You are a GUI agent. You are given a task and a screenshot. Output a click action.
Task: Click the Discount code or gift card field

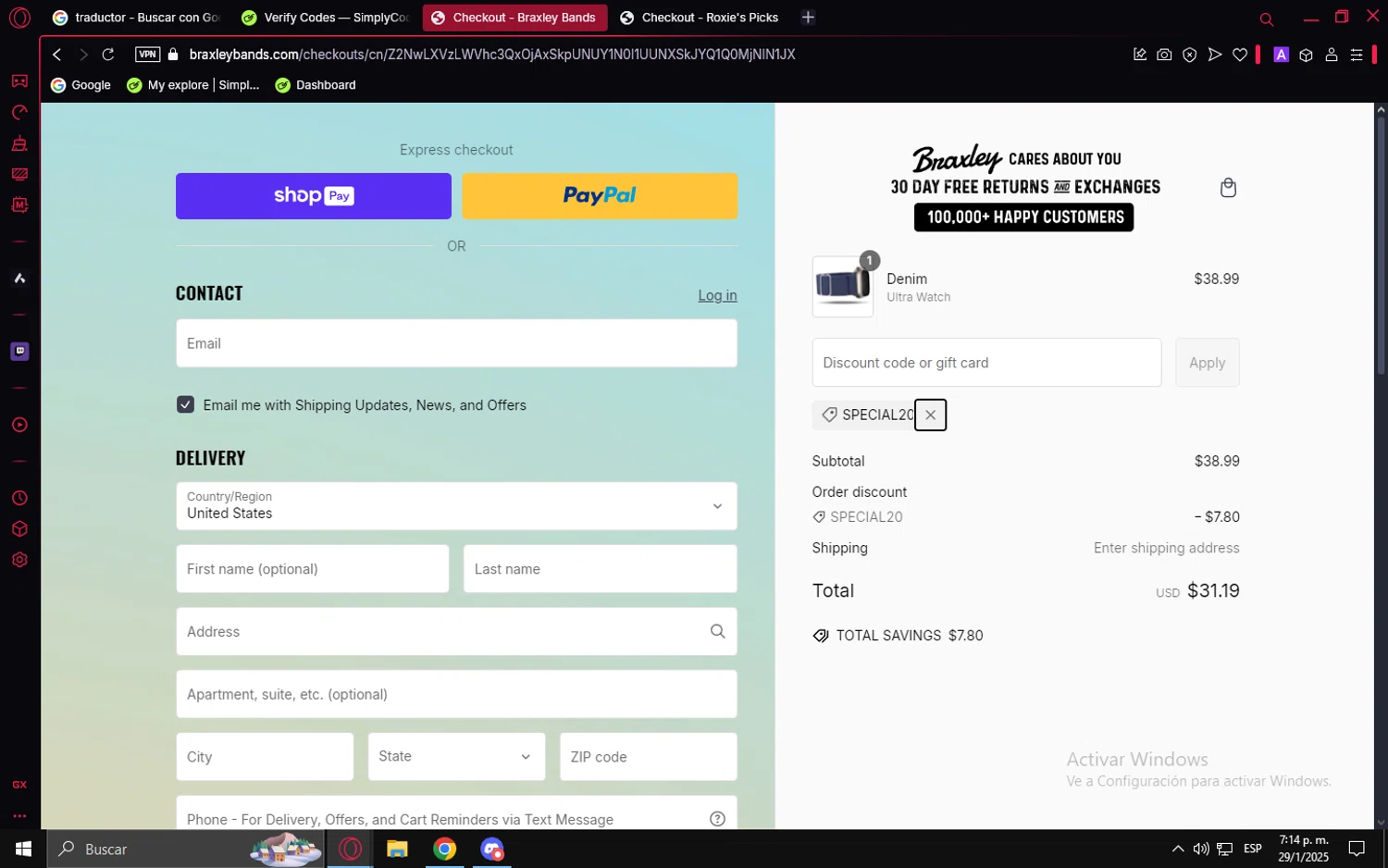pyautogui.click(x=986, y=363)
